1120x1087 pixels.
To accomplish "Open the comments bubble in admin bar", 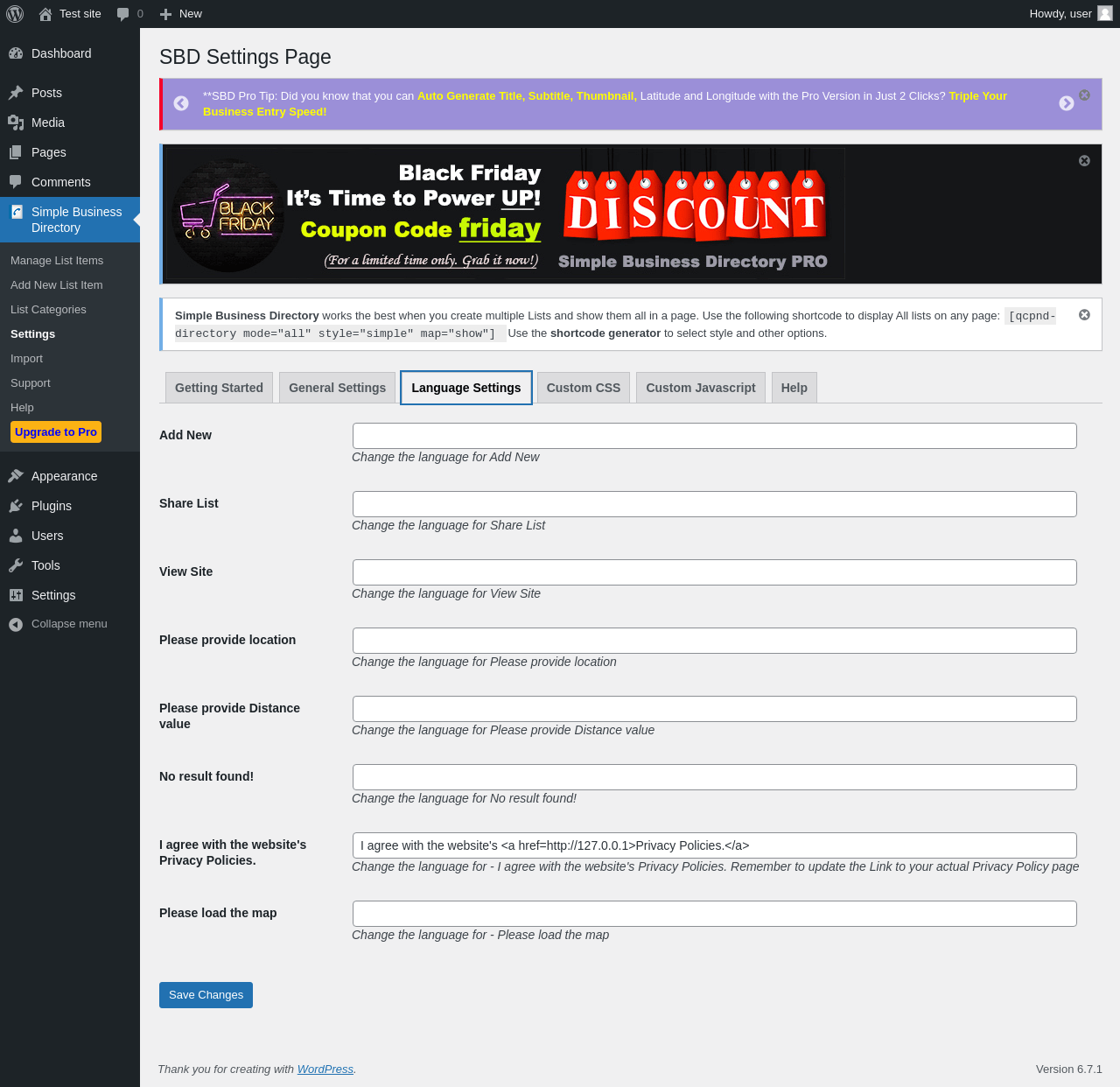I will [123, 14].
